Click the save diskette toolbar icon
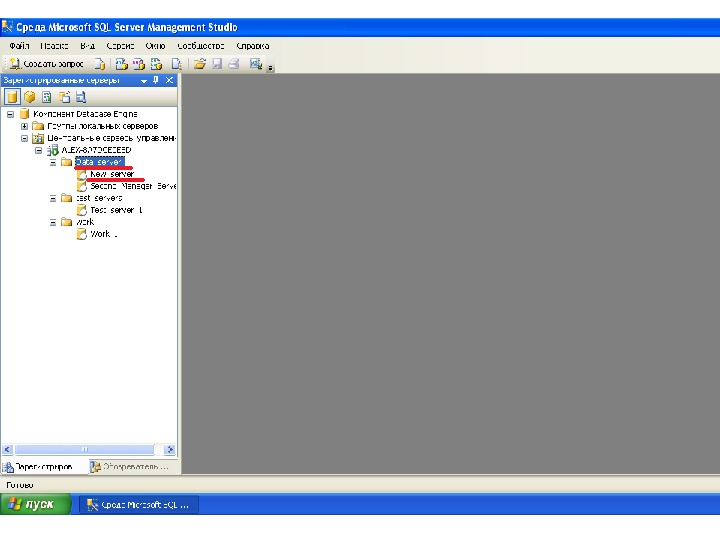This screenshot has height=540, width=720. [217, 64]
